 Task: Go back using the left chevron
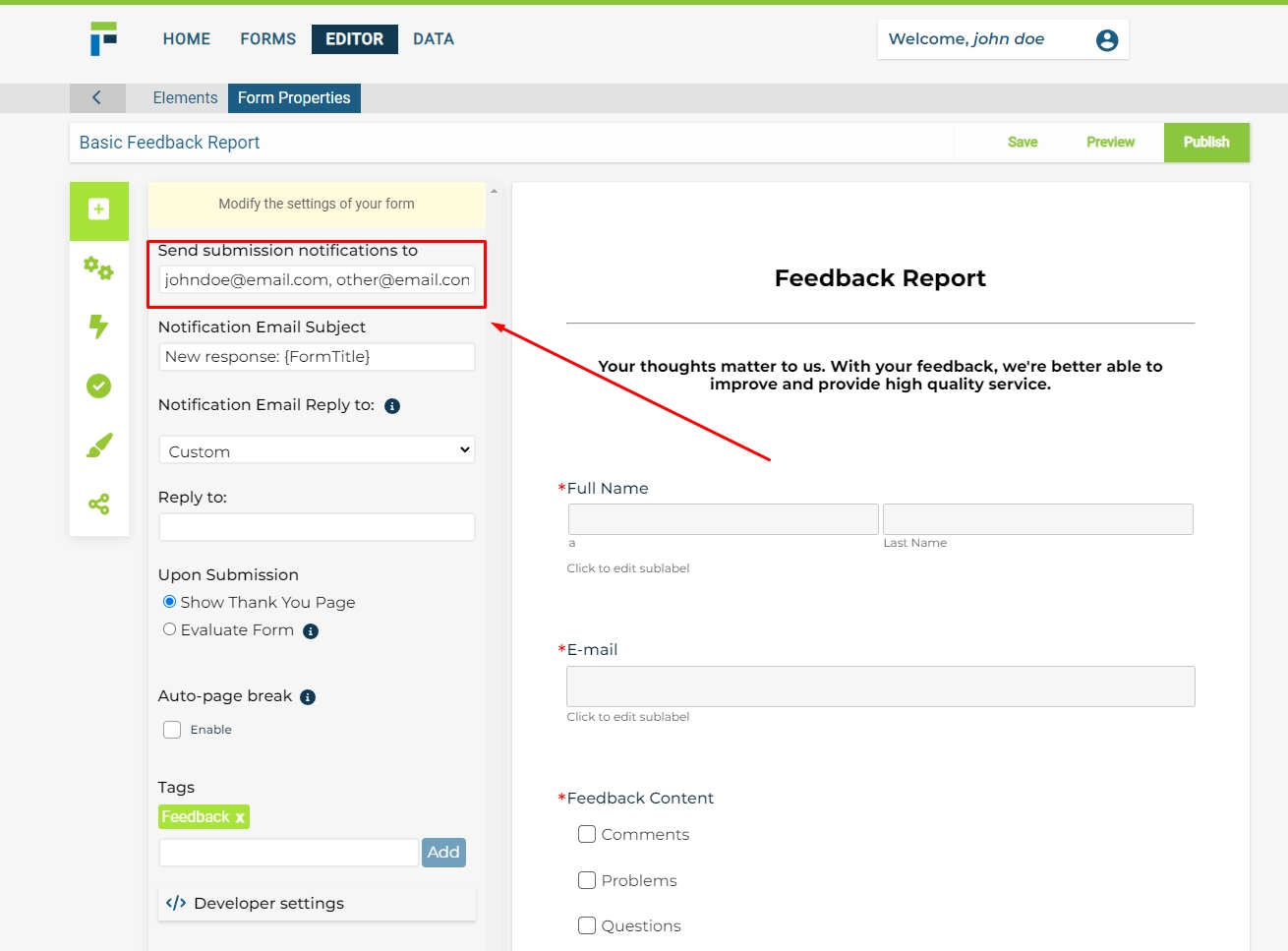[x=97, y=97]
